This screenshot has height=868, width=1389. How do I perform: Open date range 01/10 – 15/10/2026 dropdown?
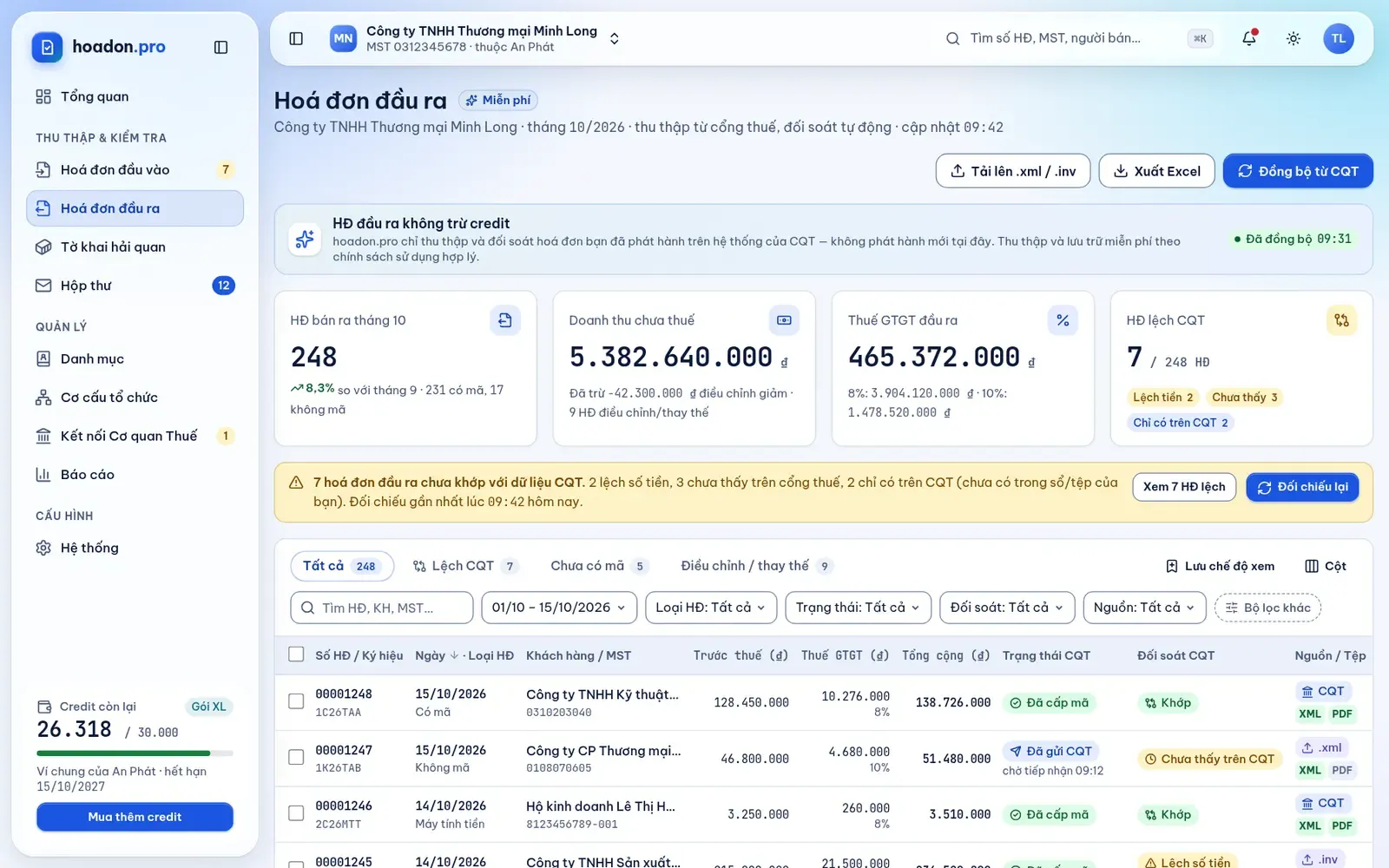click(x=559, y=608)
